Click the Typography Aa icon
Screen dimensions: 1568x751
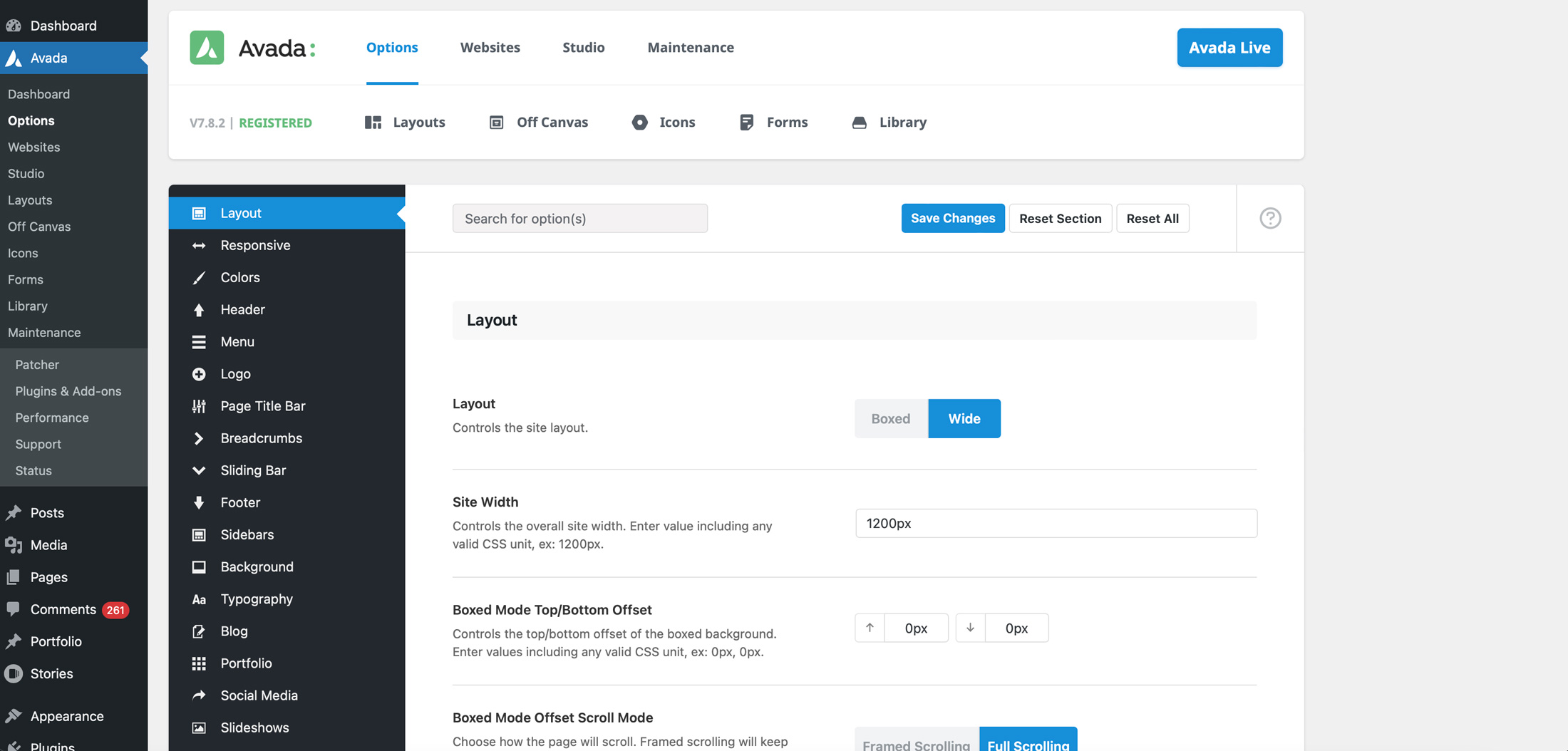[199, 599]
